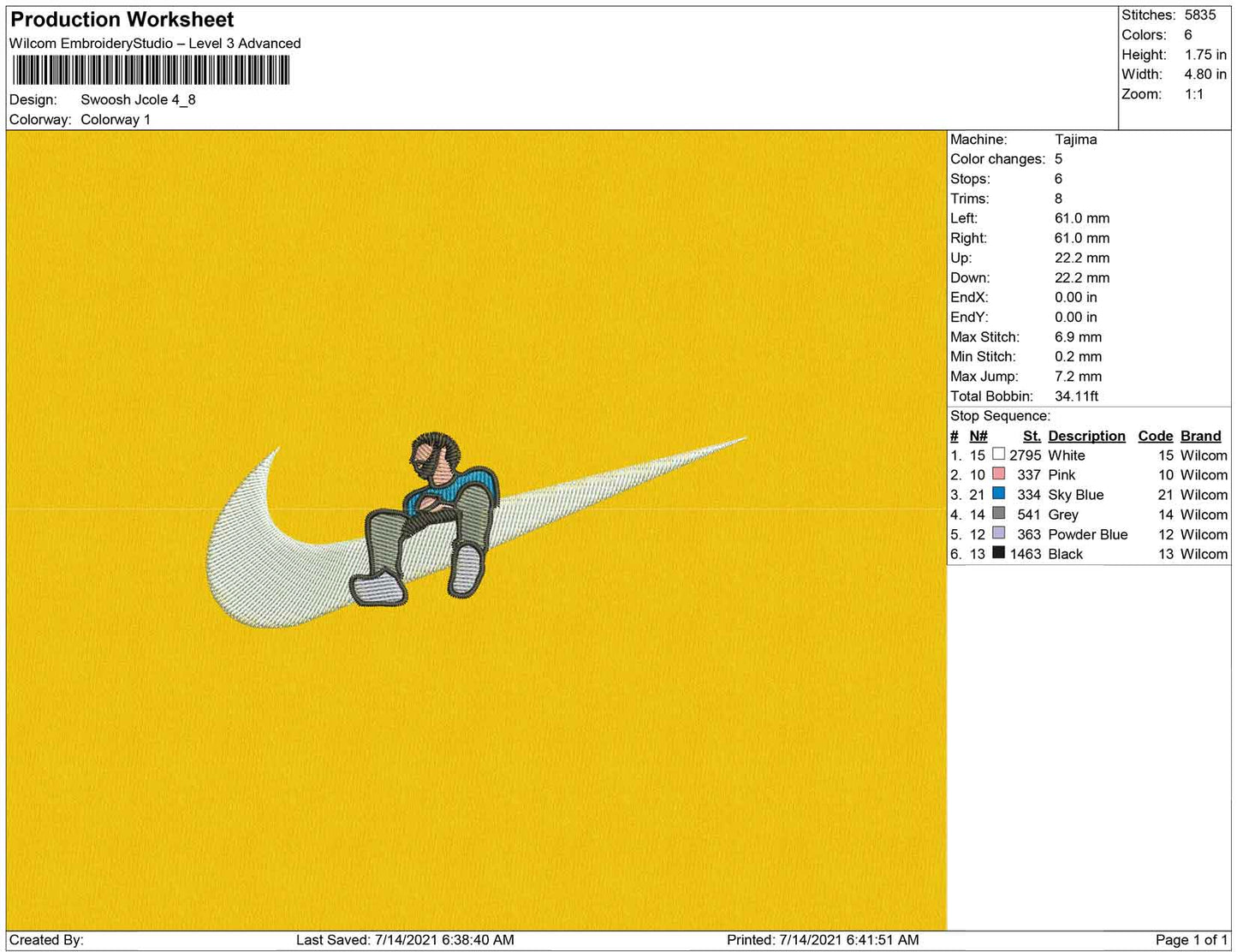Select the stitch count "5835"
1237x952 pixels.
coord(1200,15)
